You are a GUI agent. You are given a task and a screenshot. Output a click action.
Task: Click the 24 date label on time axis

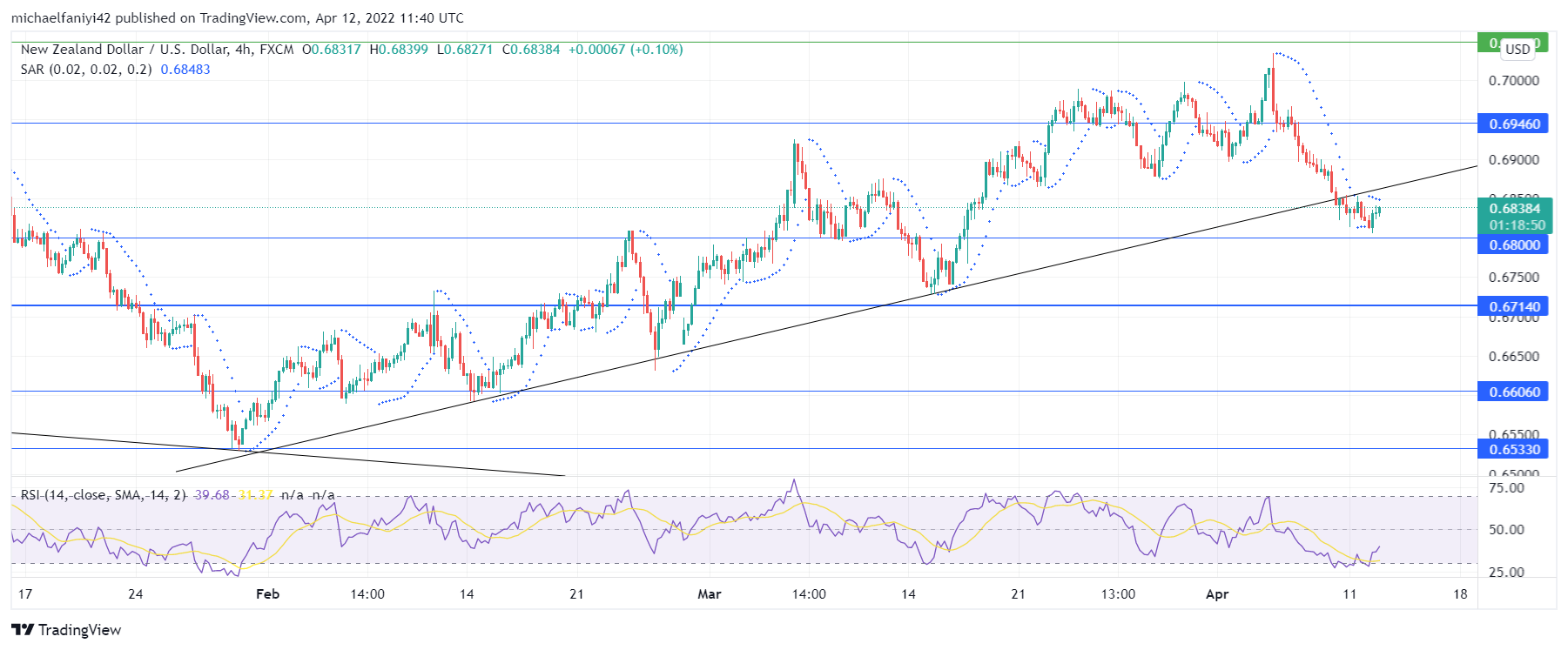[135, 594]
